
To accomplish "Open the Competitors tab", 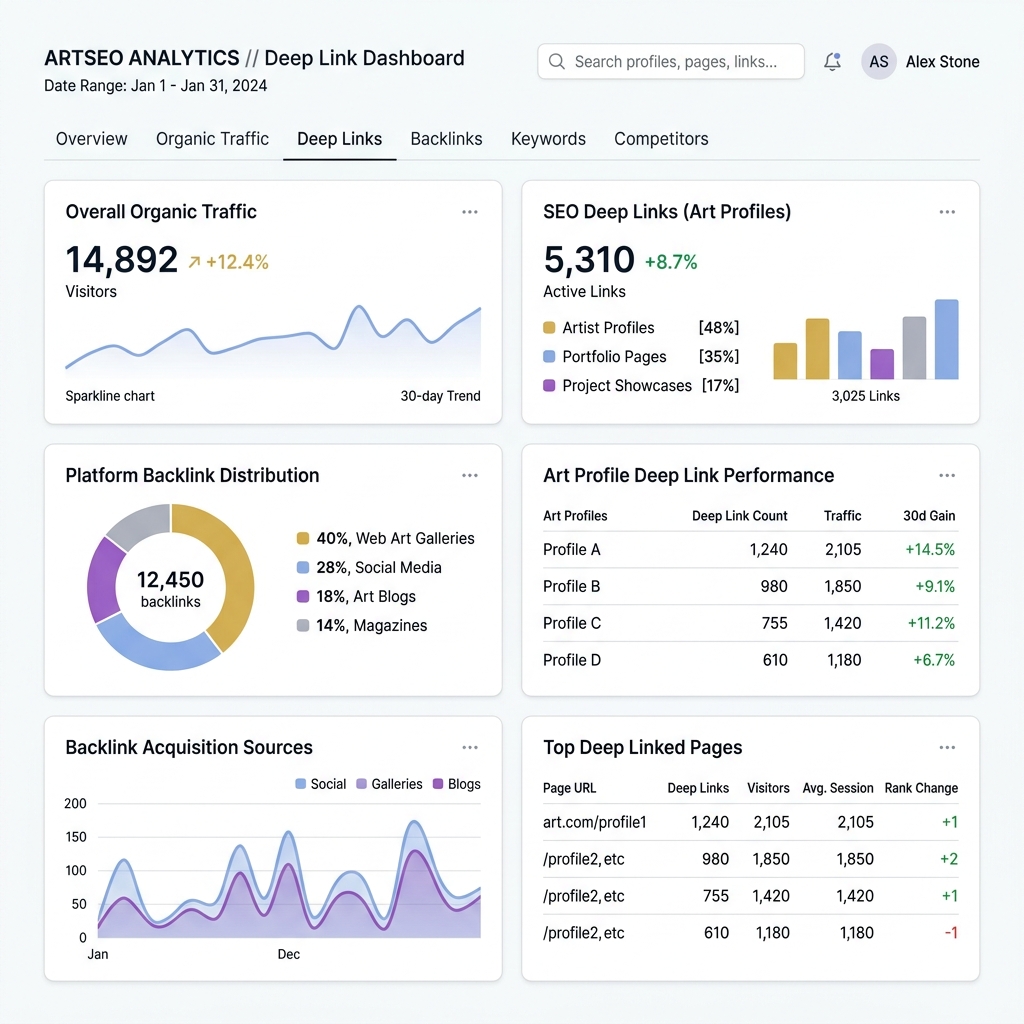I will [x=661, y=138].
